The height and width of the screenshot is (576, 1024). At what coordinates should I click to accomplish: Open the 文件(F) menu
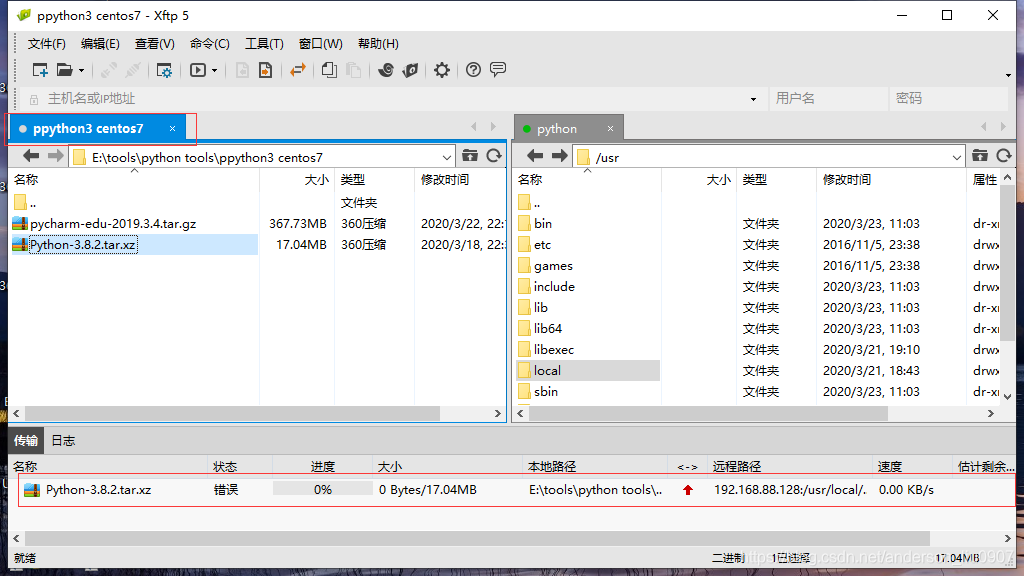pos(47,44)
